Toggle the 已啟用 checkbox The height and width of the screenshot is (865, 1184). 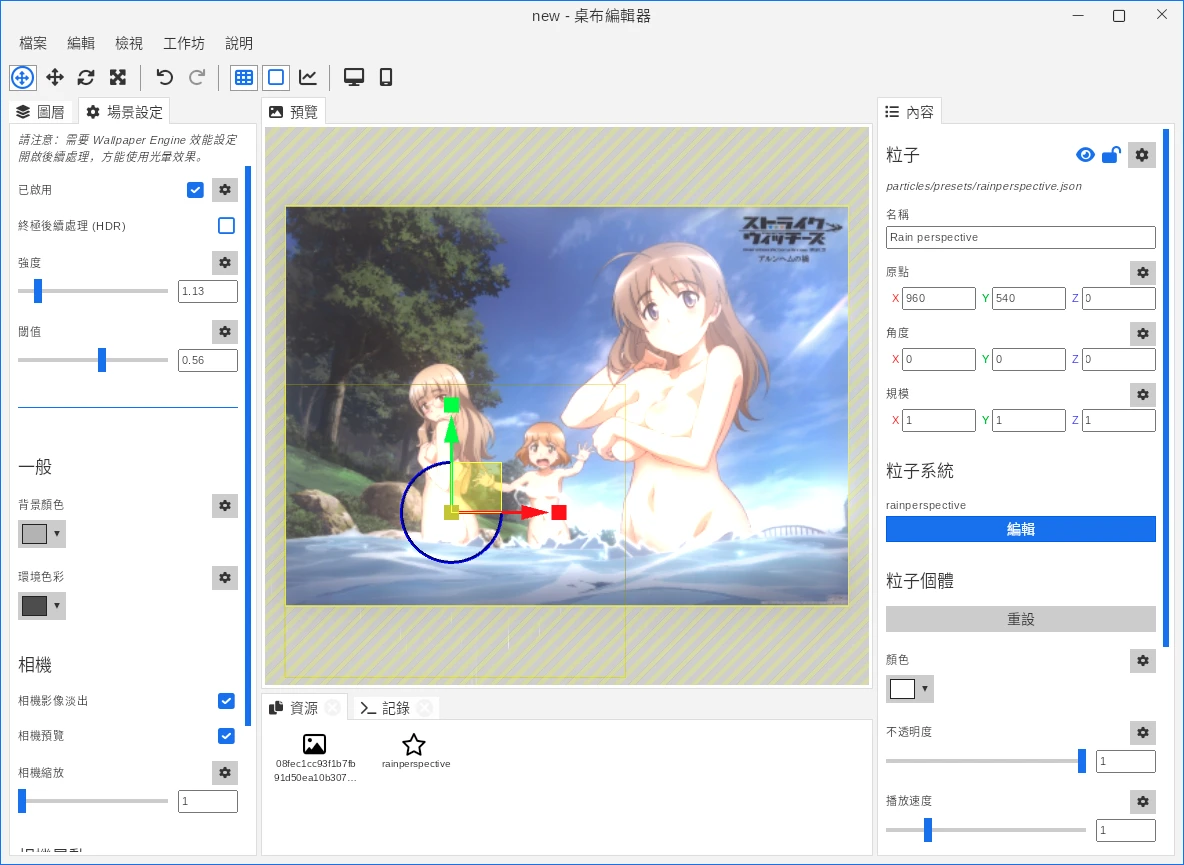coord(196,189)
